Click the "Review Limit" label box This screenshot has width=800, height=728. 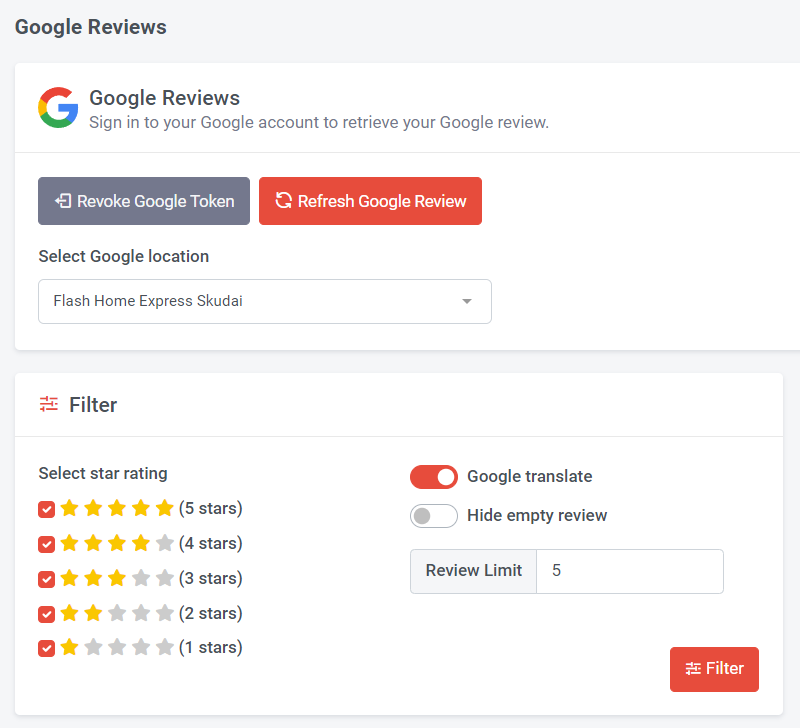pos(473,571)
